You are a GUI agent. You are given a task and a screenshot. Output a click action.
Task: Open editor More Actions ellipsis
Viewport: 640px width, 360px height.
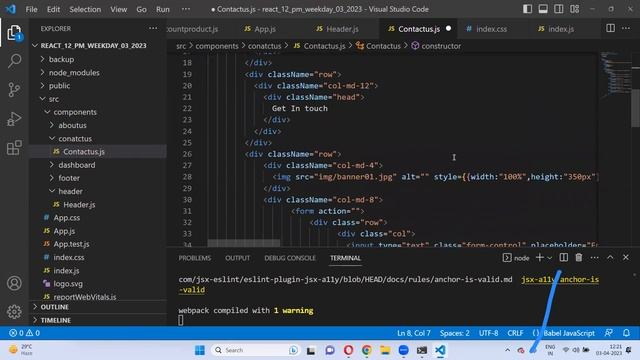(x=626, y=28)
